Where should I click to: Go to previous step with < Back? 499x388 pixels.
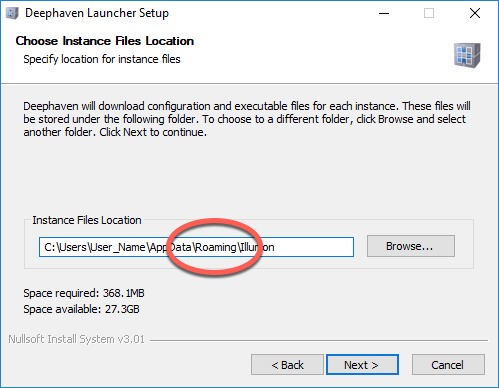pyautogui.click(x=287, y=365)
